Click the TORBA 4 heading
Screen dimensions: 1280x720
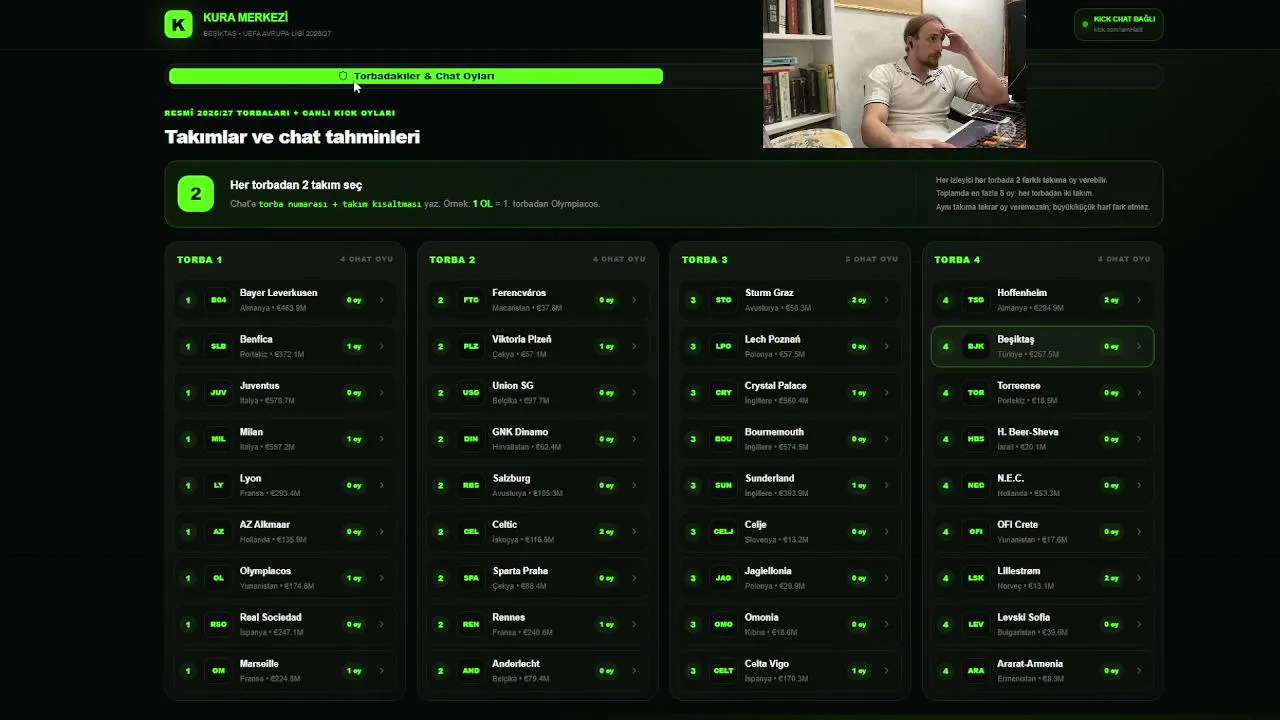(957, 260)
